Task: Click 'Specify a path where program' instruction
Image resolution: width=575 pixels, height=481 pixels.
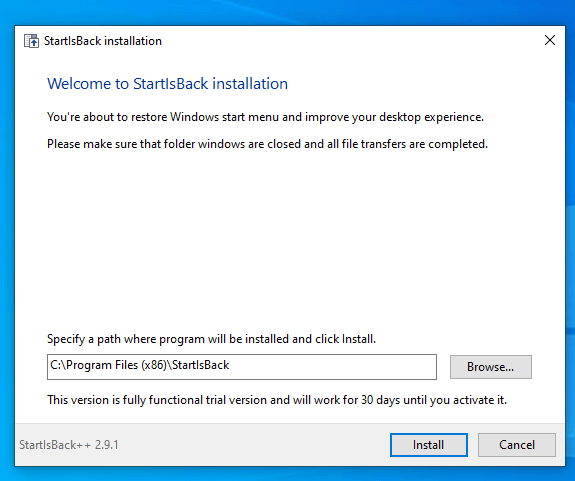Action: coord(211,339)
